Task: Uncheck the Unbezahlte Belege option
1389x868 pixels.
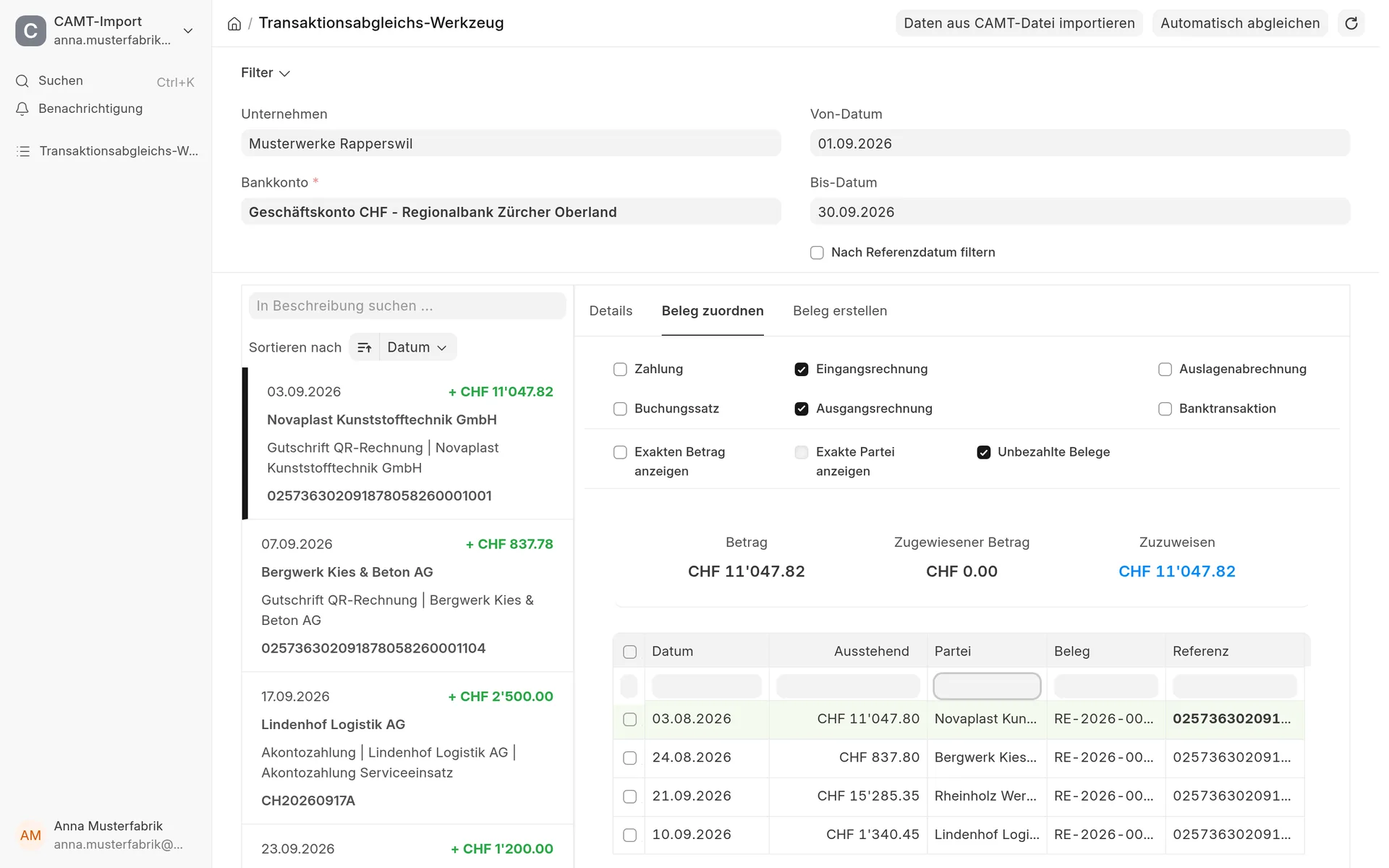Action: point(983,452)
